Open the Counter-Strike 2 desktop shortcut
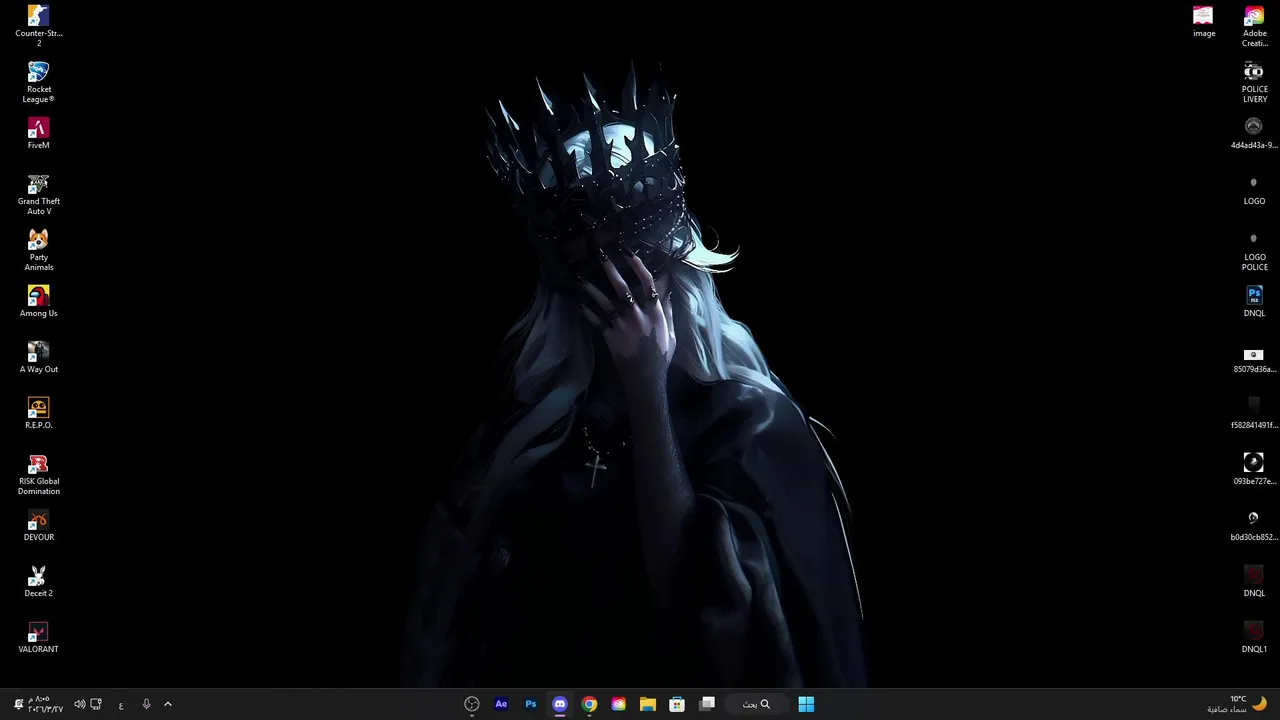1280x720 pixels. tap(38, 26)
